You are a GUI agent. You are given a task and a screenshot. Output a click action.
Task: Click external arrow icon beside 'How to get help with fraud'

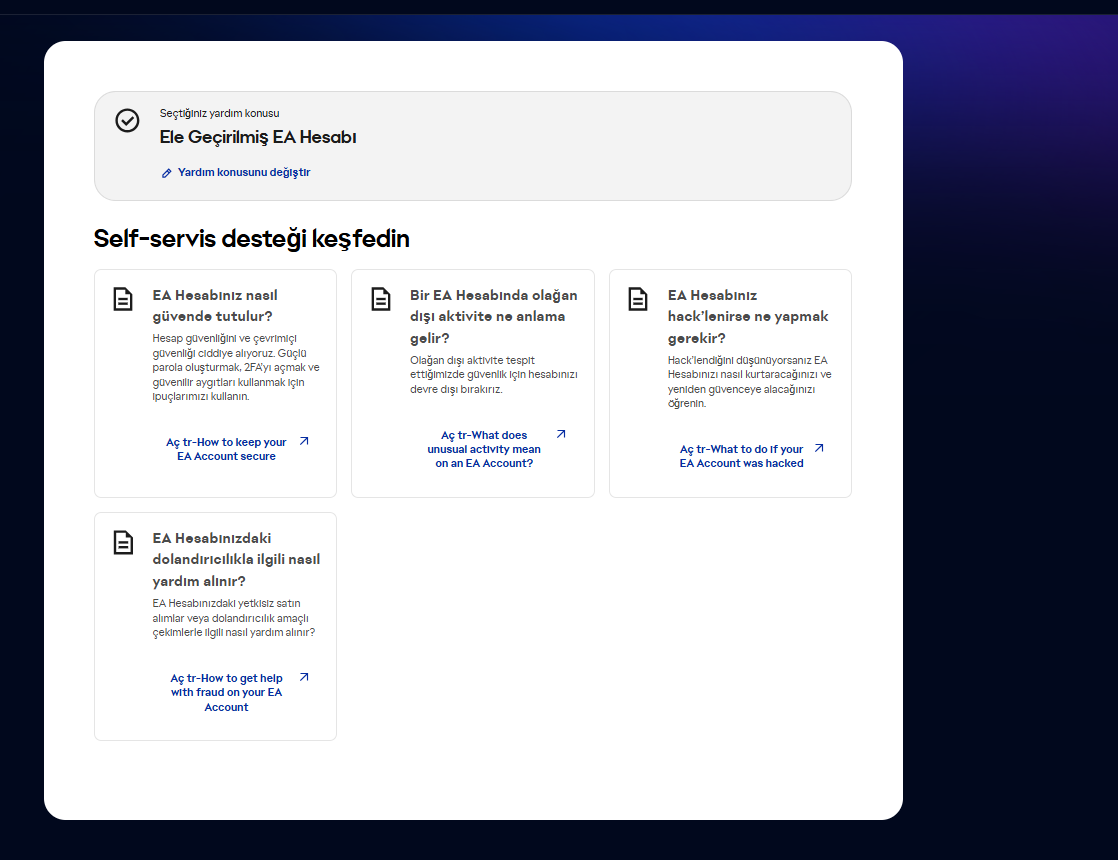click(x=304, y=677)
